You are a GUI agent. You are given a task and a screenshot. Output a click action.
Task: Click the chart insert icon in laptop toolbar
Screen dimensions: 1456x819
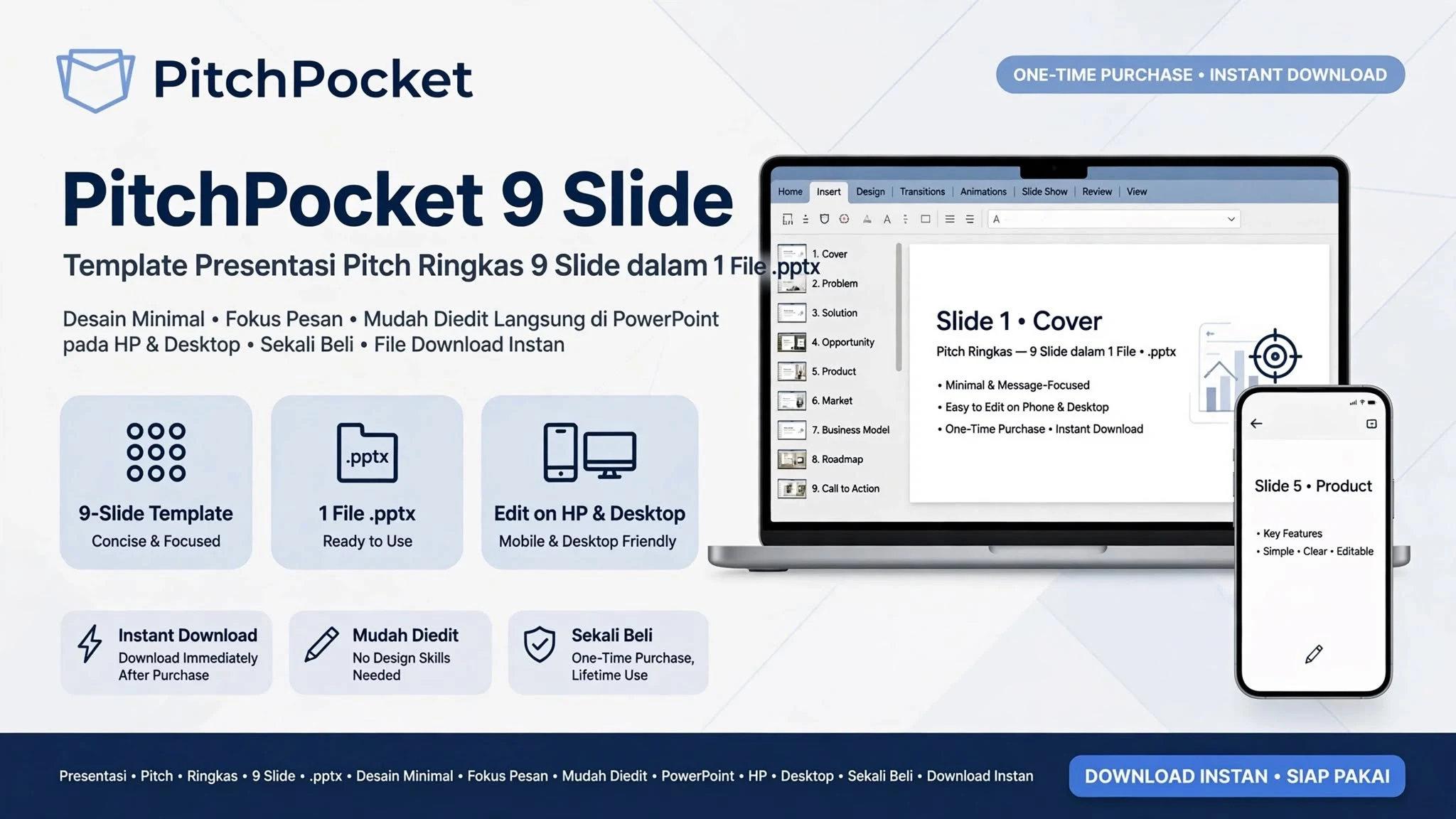point(787,220)
